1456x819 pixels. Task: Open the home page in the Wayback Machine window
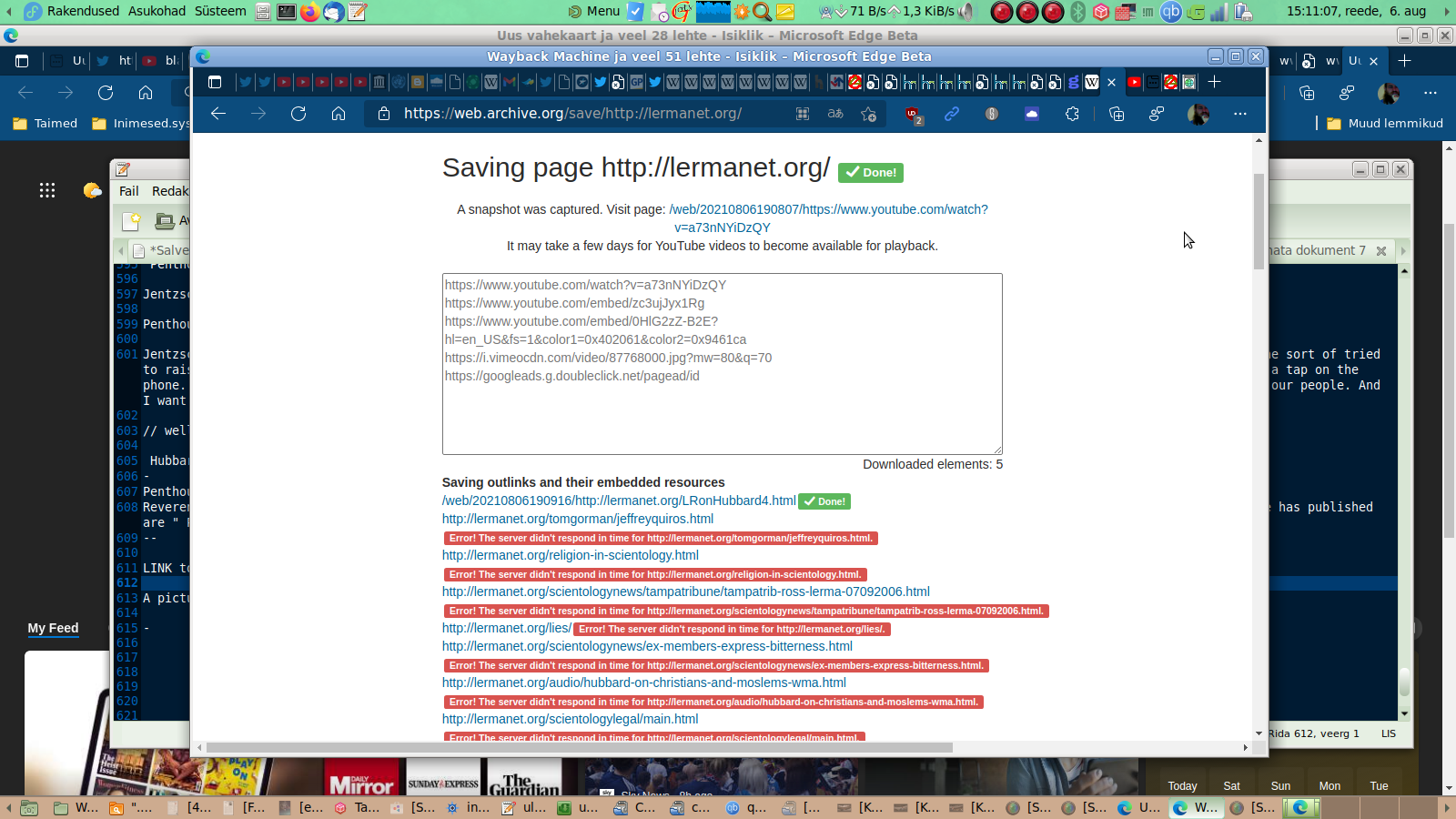coord(339,114)
